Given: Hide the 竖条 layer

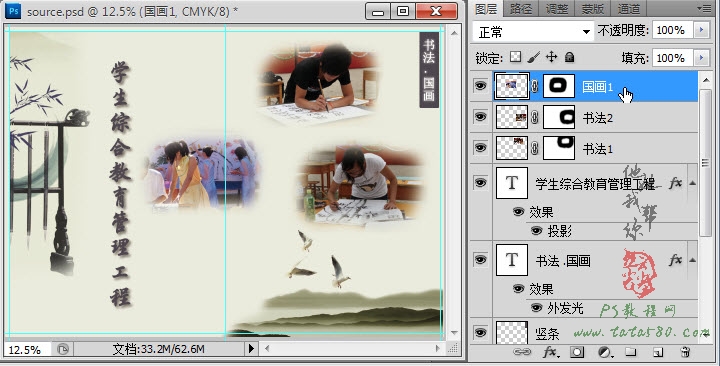Looking at the screenshot, I should pyautogui.click(x=480, y=332).
